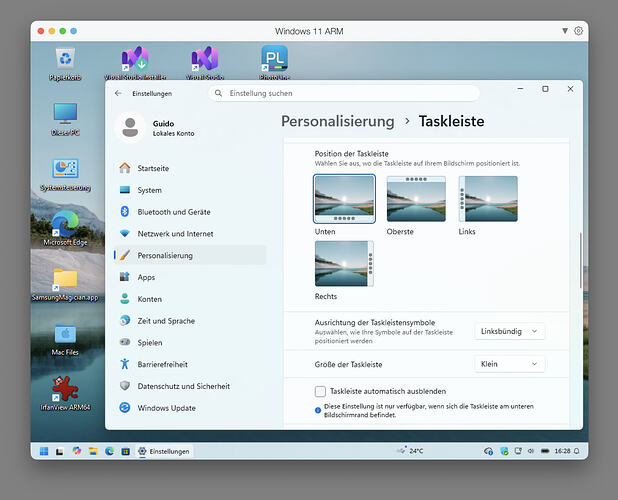Click the Einstellungen taskbar button
This screenshot has height=500, width=618.
164,451
